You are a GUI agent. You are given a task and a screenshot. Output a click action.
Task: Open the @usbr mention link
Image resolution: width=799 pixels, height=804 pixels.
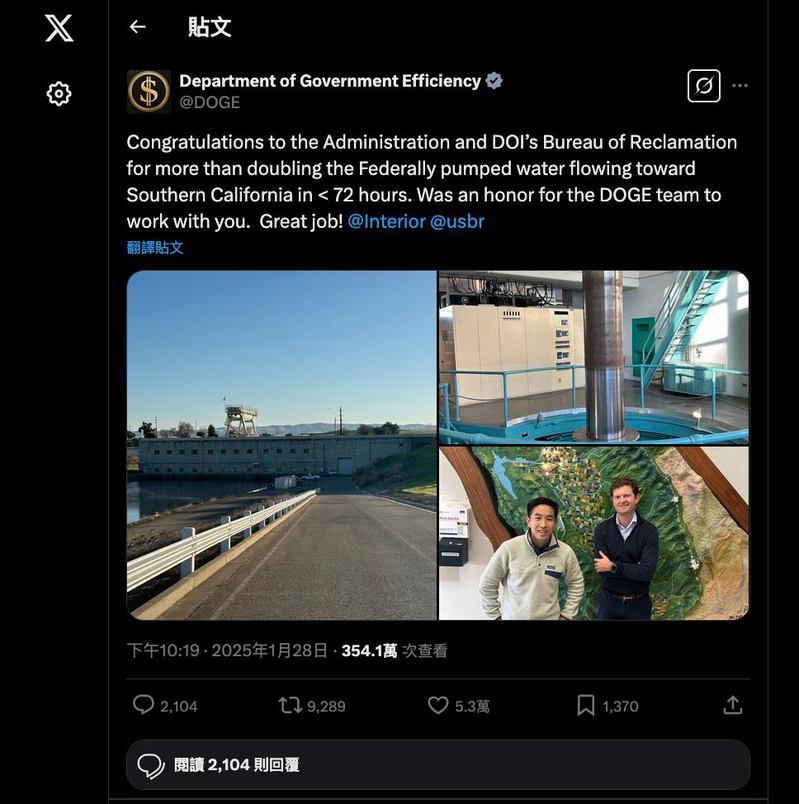457,221
